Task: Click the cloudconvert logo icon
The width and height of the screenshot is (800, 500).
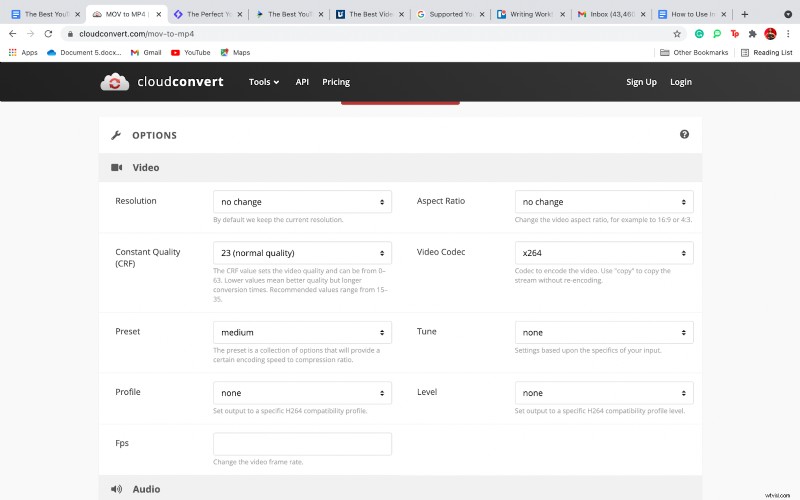Action: (x=115, y=82)
